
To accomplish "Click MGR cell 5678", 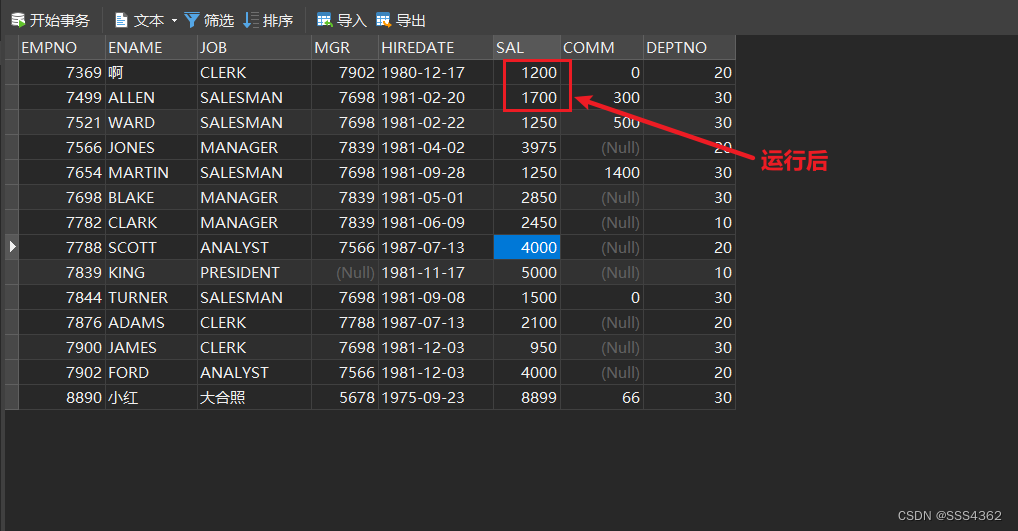I will [x=345, y=397].
